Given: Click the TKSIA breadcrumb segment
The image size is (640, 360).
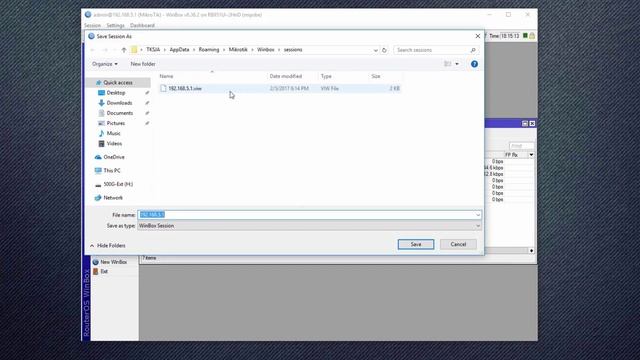Looking at the screenshot, I should [153, 50].
